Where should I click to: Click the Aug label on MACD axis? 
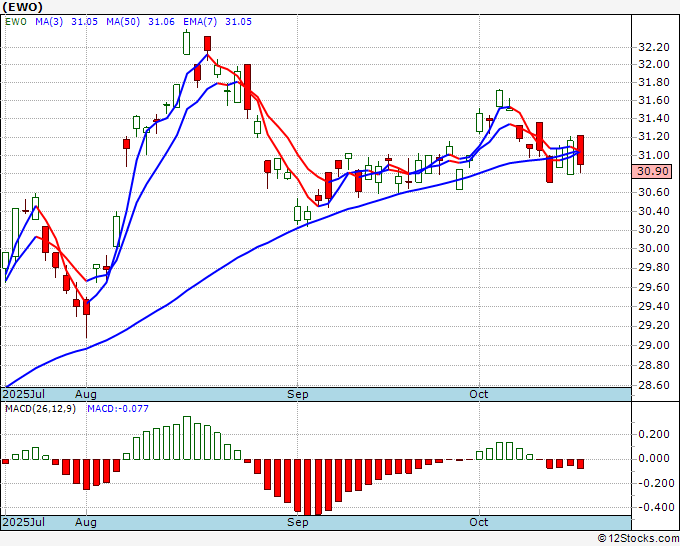click(85, 522)
